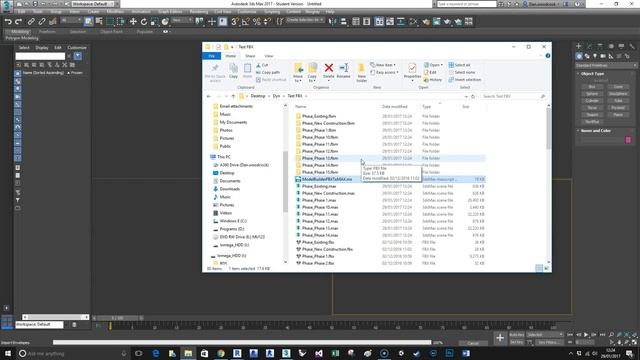Toggle Window/Crossing selection mode
Screen dimensions: 640x360
point(120,22)
